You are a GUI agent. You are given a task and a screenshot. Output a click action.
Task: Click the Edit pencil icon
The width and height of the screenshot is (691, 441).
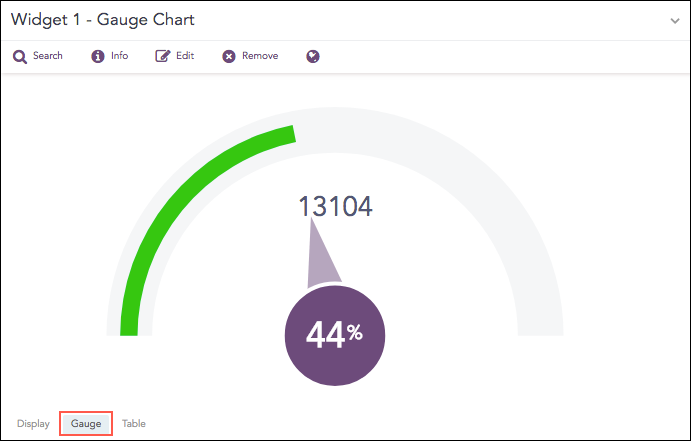(163, 57)
